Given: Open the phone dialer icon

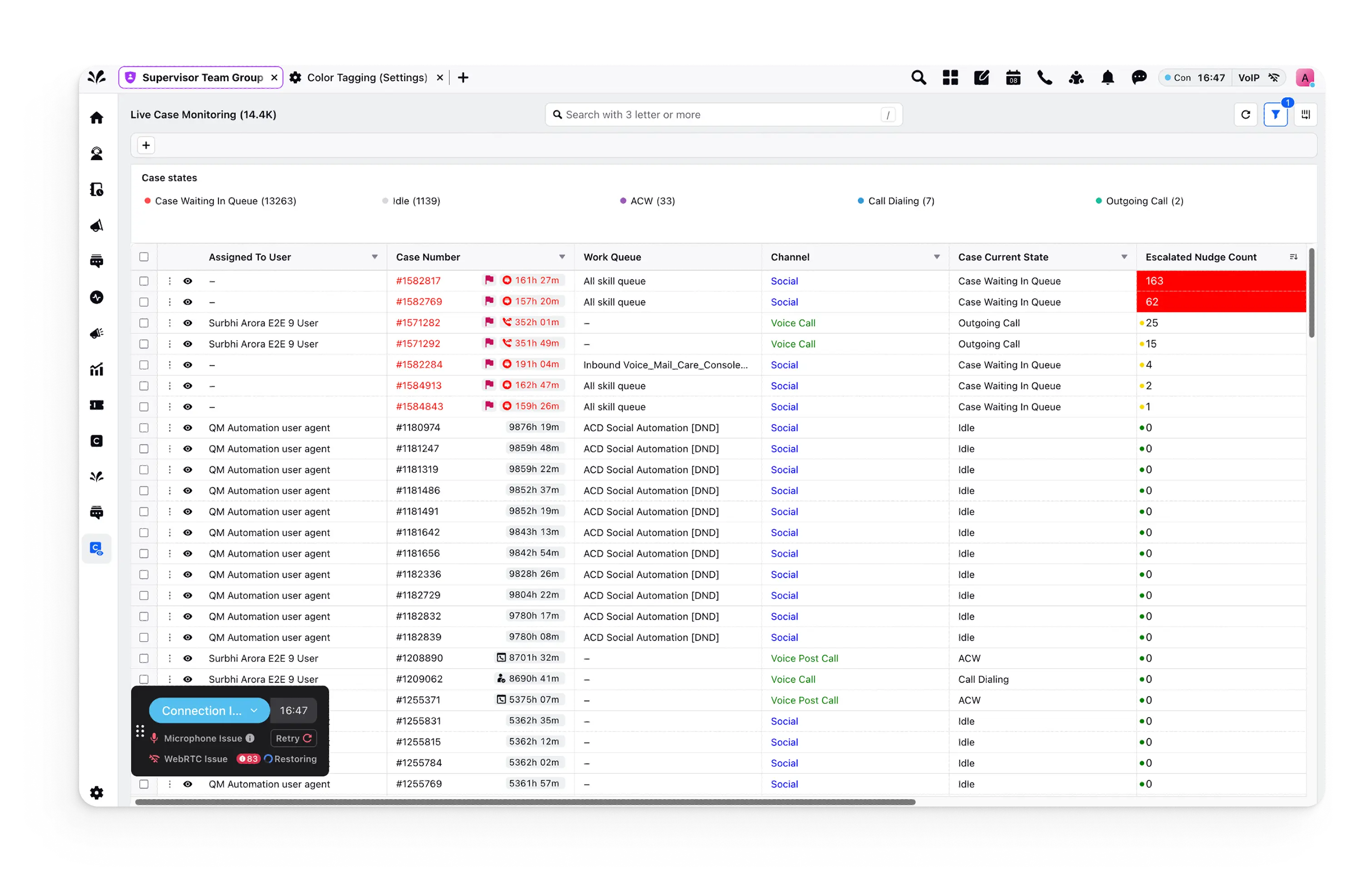Looking at the screenshot, I should click(1044, 78).
